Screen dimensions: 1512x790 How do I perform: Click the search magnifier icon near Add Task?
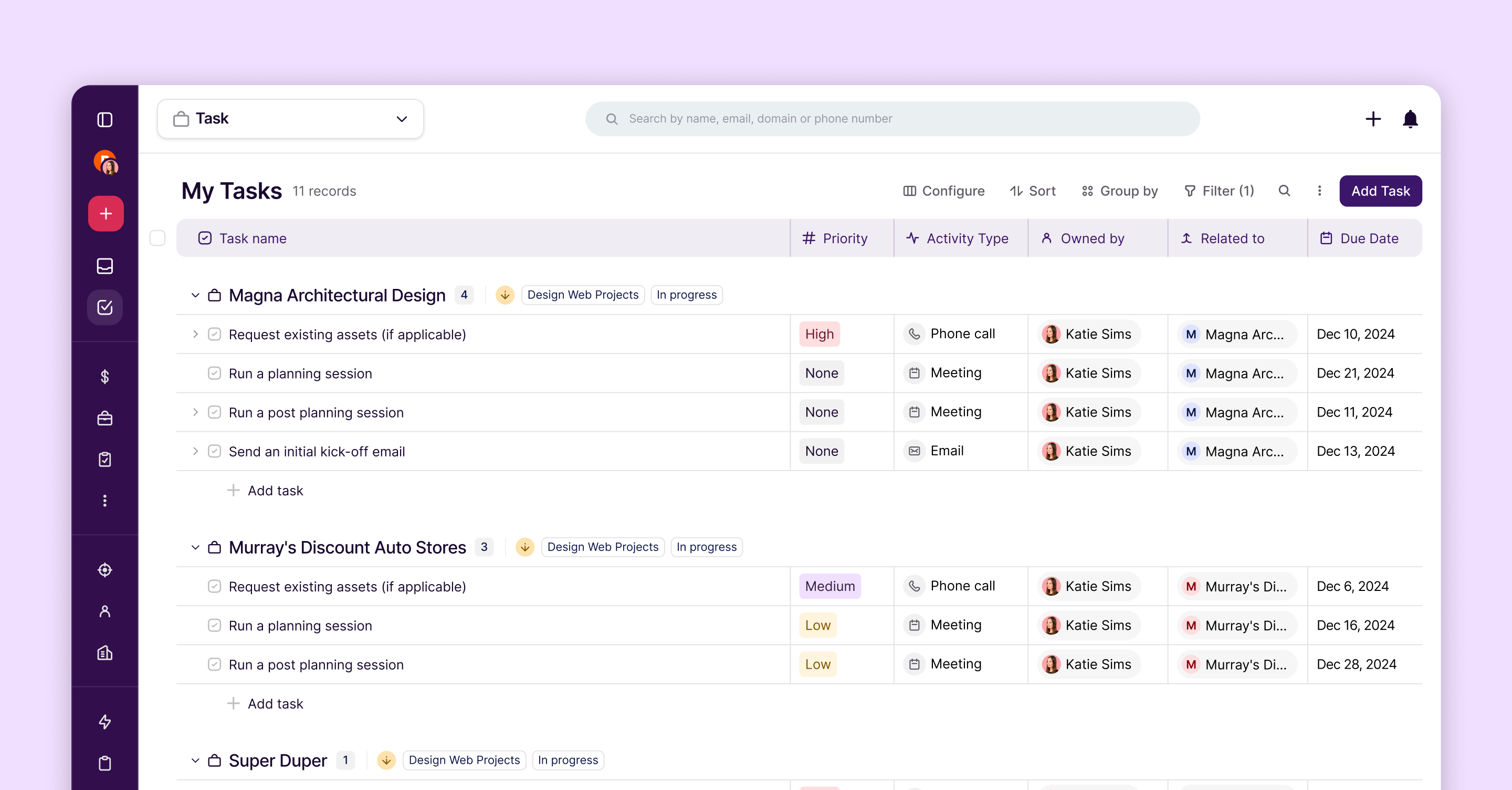(x=1284, y=191)
